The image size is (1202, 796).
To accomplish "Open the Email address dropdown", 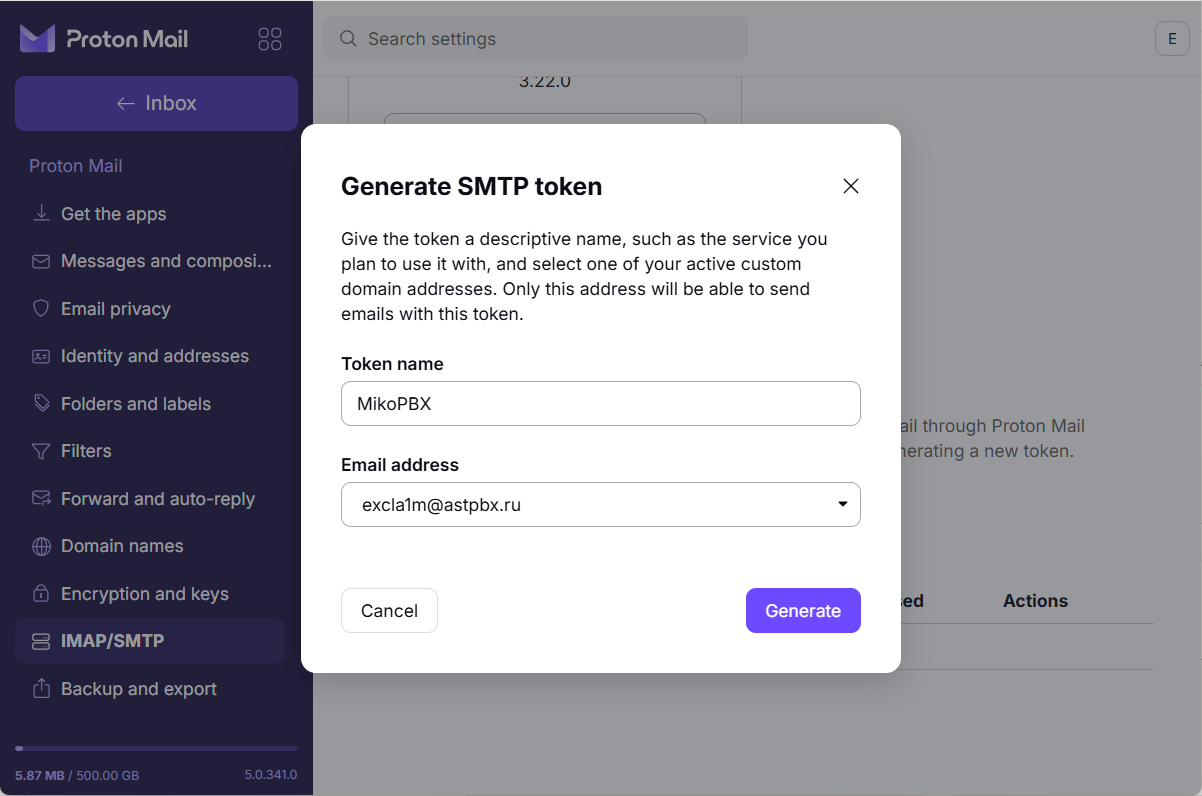I will point(600,505).
